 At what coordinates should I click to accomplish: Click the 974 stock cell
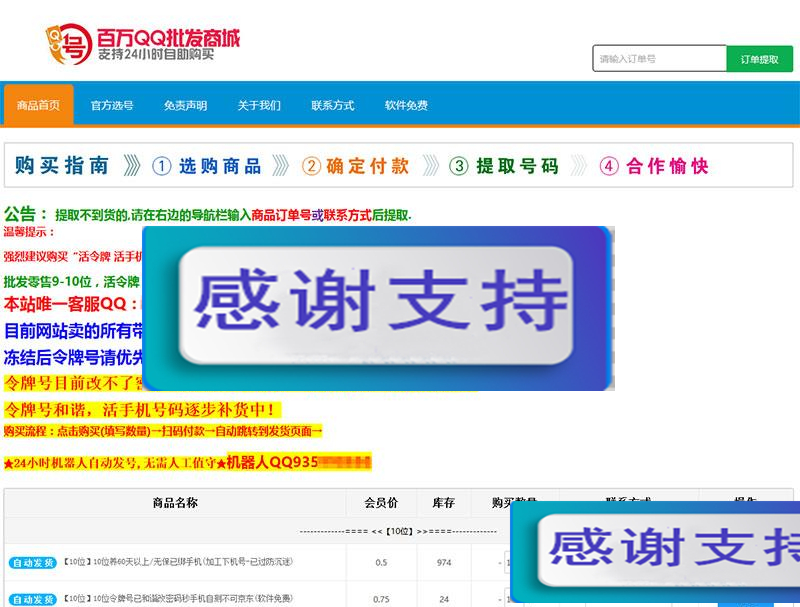(444, 563)
